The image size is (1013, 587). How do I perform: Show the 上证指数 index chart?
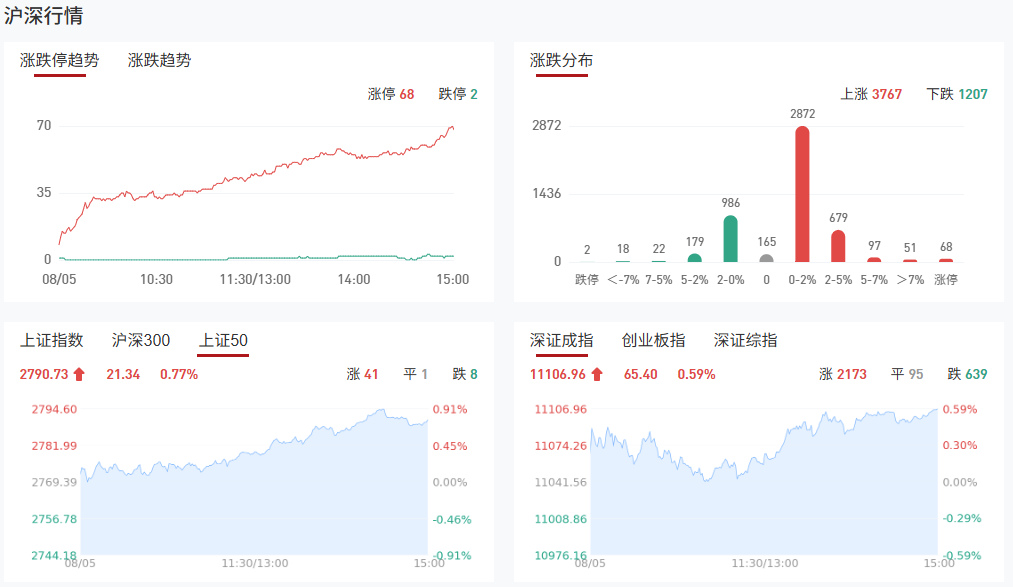pyautogui.click(x=51, y=341)
